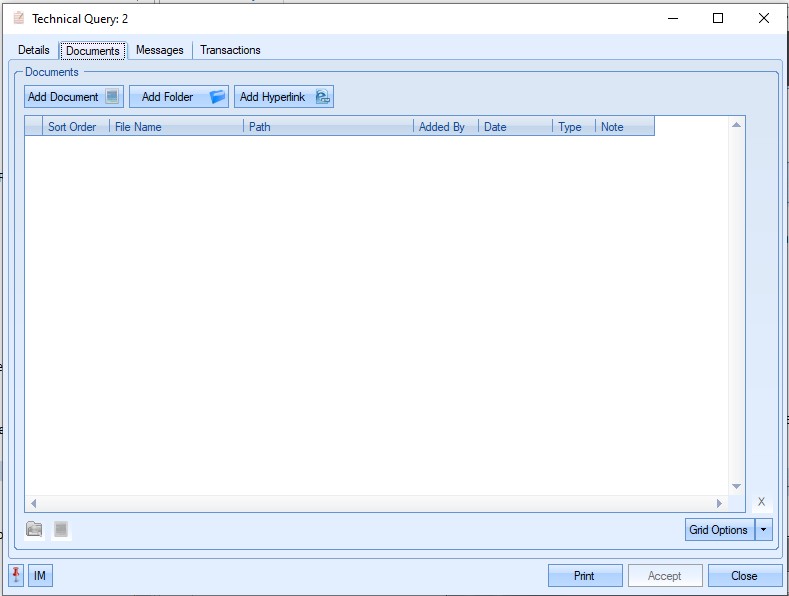
Task: Click the Add Hyperlink button
Action: [284, 97]
